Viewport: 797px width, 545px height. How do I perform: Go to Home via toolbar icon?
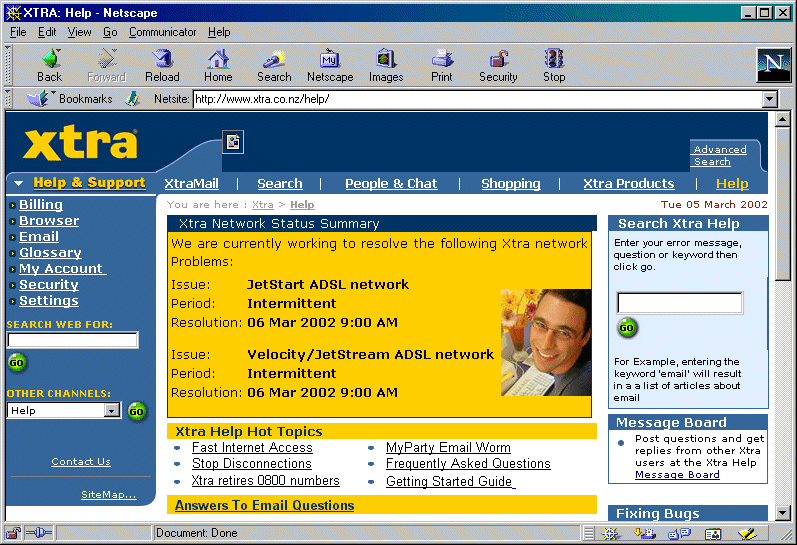(218, 64)
